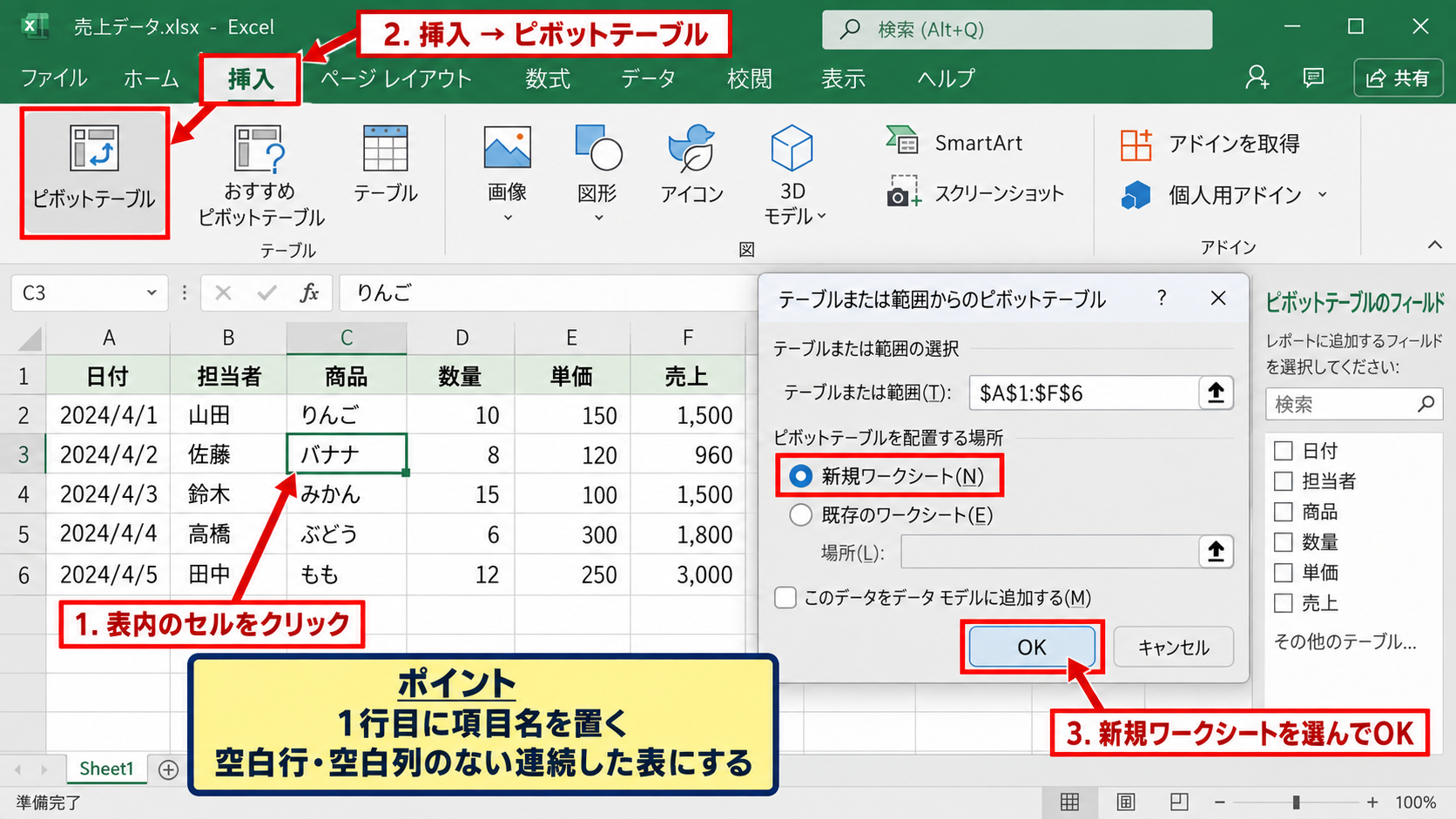Click the zoom out minus button
This screenshot has height=819, width=1456.
1220,802
